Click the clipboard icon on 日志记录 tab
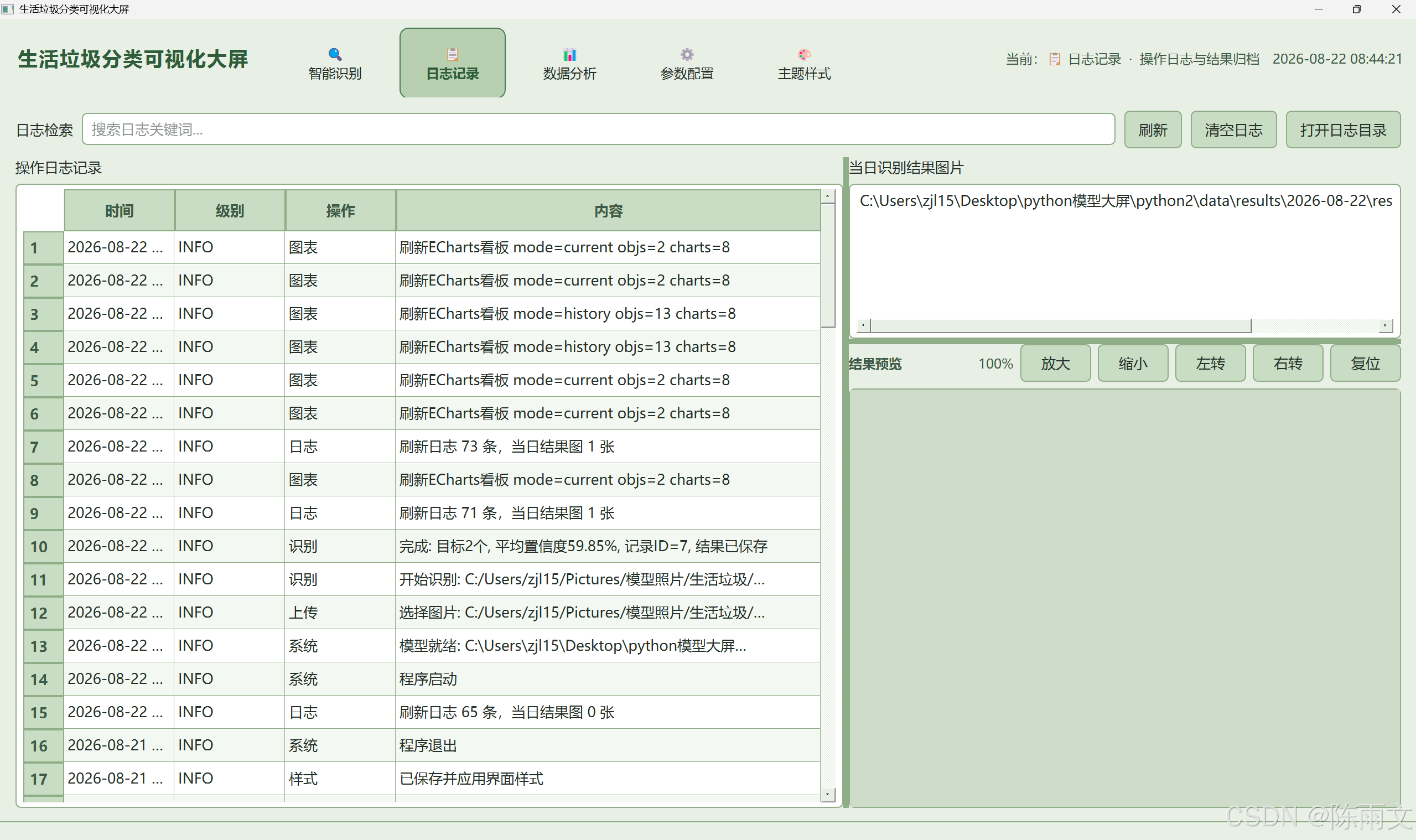The image size is (1416, 840). click(452, 54)
